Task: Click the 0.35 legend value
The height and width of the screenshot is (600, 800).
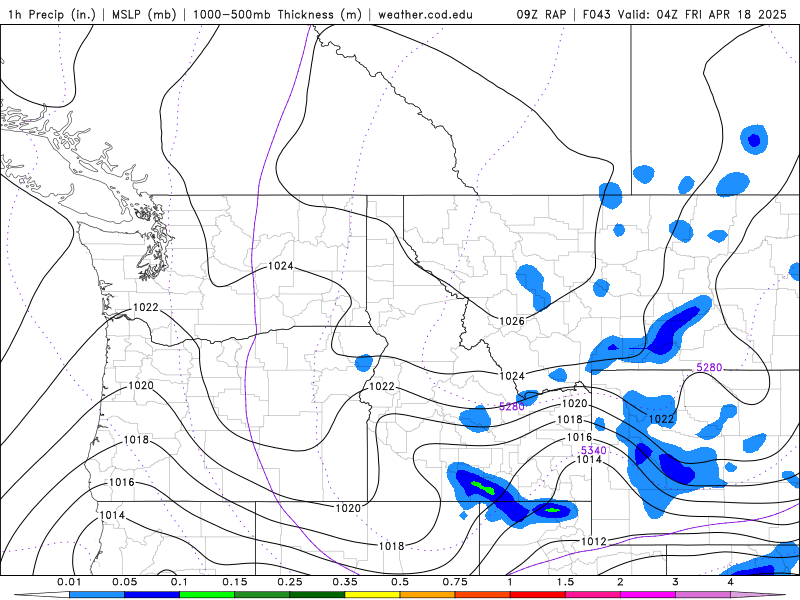Action: [345, 582]
